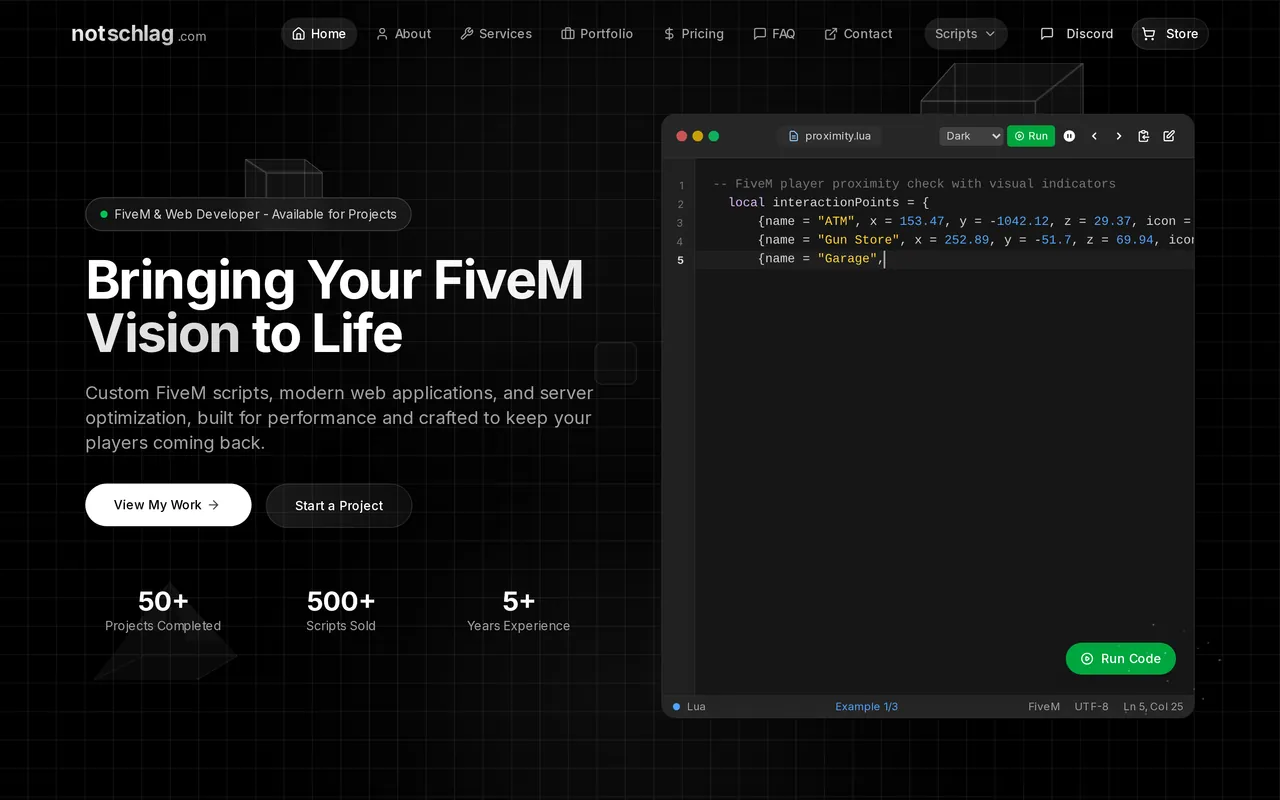The width and height of the screenshot is (1280, 800).
Task: Click the green window dot in code editor
Action: [714, 136]
